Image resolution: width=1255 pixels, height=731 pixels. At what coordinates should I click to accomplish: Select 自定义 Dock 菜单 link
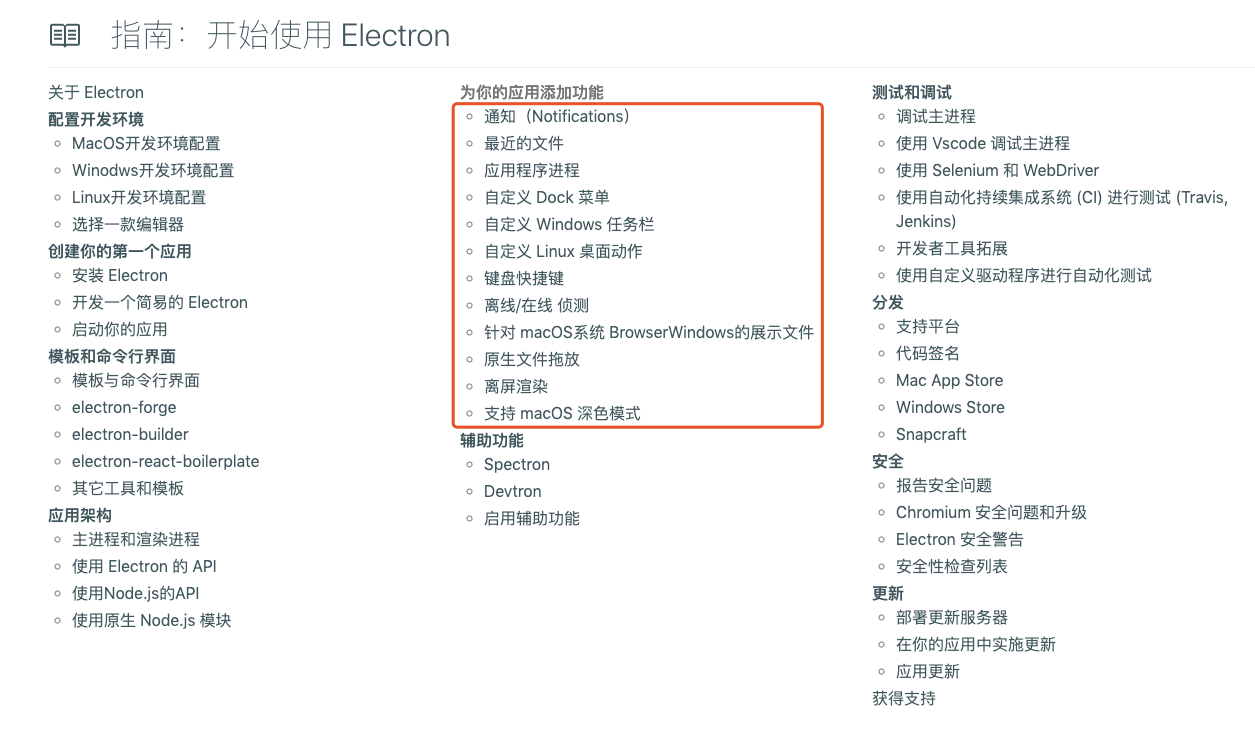[x=547, y=198]
